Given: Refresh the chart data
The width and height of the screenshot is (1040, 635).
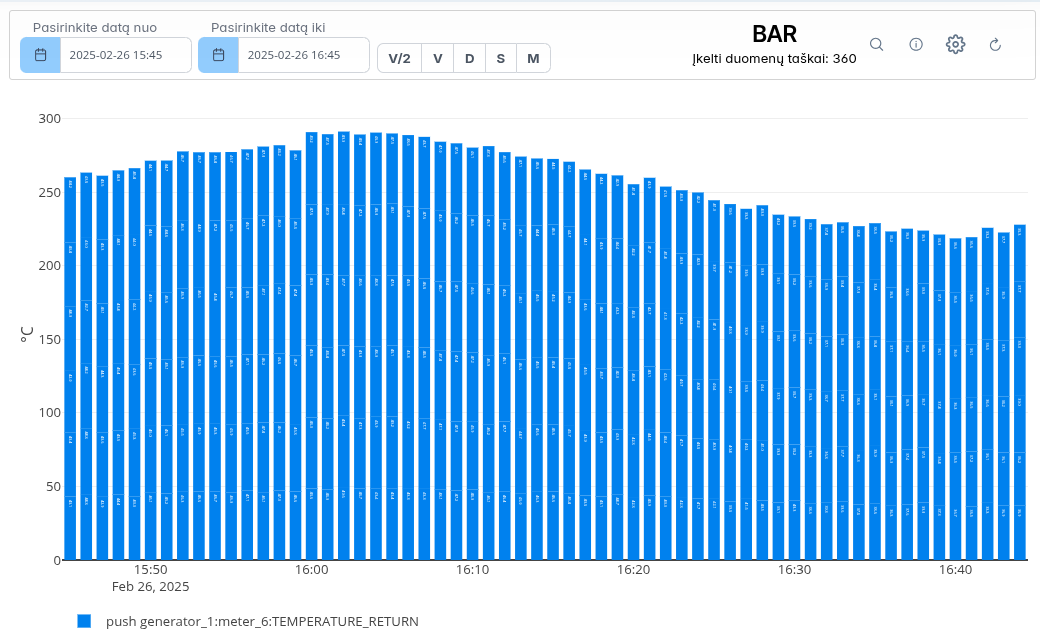Looking at the screenshot, I should click(x=995, y=44).
